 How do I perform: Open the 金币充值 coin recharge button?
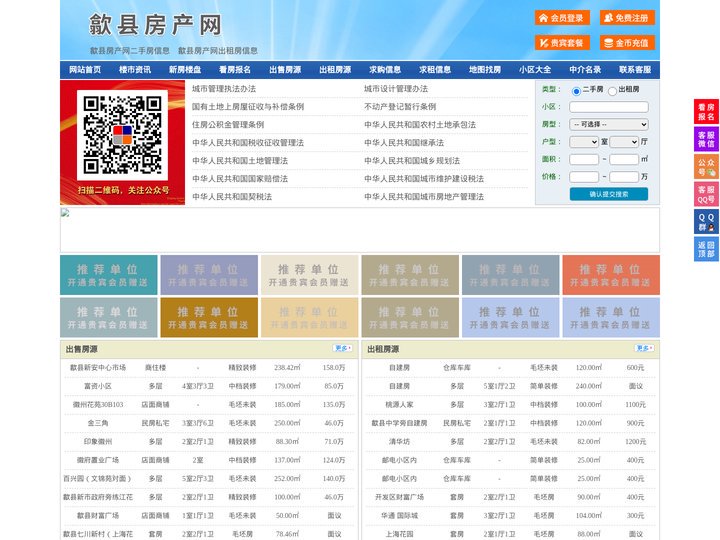tap(627, 43)
